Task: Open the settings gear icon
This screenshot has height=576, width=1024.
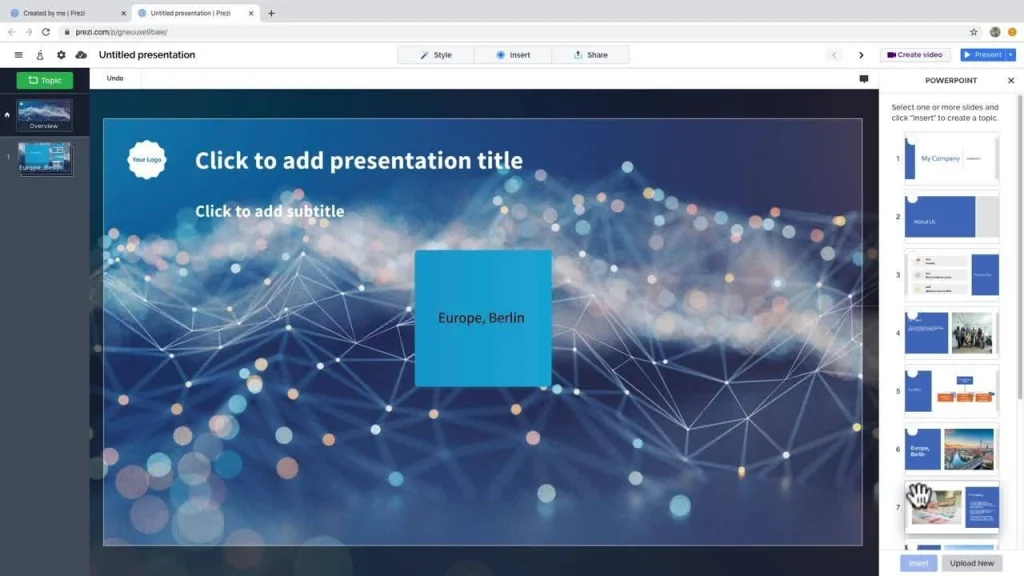Action: tap(61, 54)
